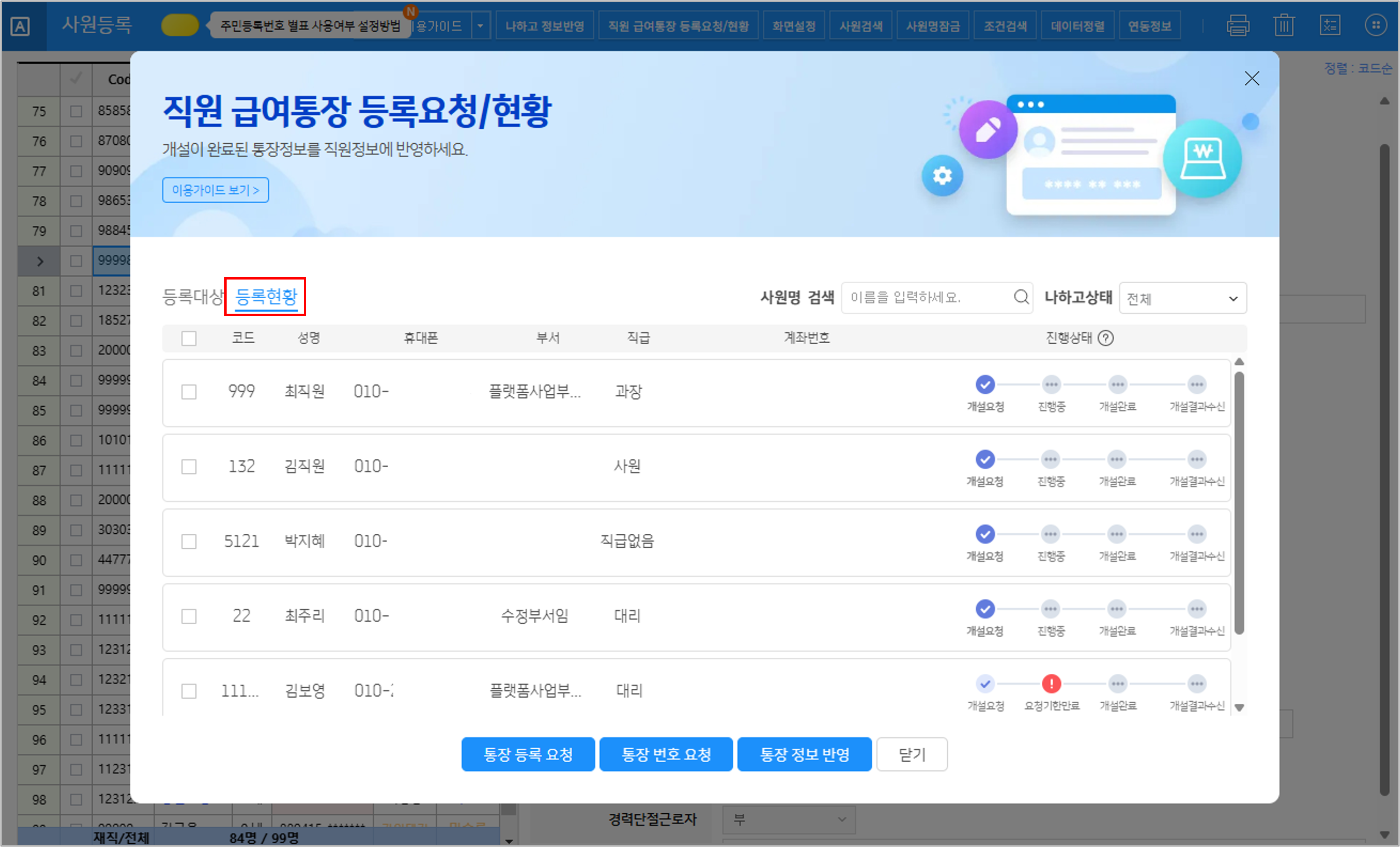
Task: Click the 정렬 : 코드순 sort label
Action: [x=1358, y=68]
